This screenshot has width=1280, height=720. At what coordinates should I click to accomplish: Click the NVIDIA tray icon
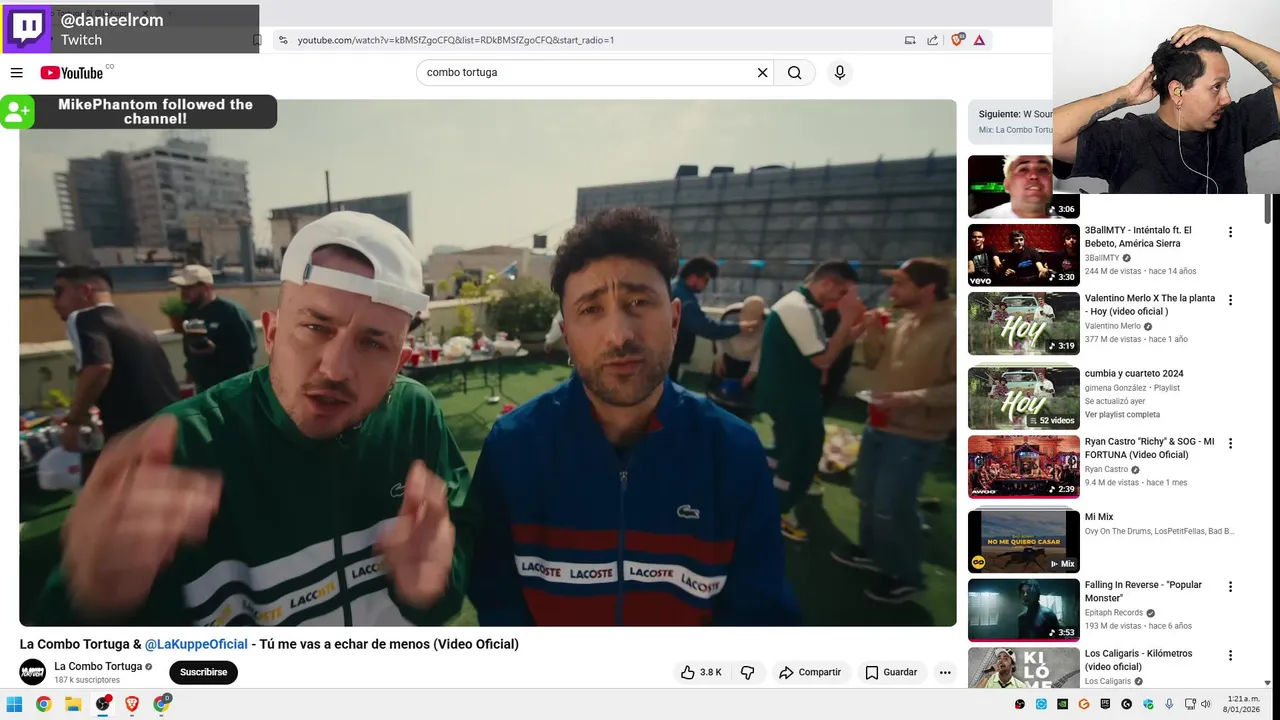click(1062, 704)
